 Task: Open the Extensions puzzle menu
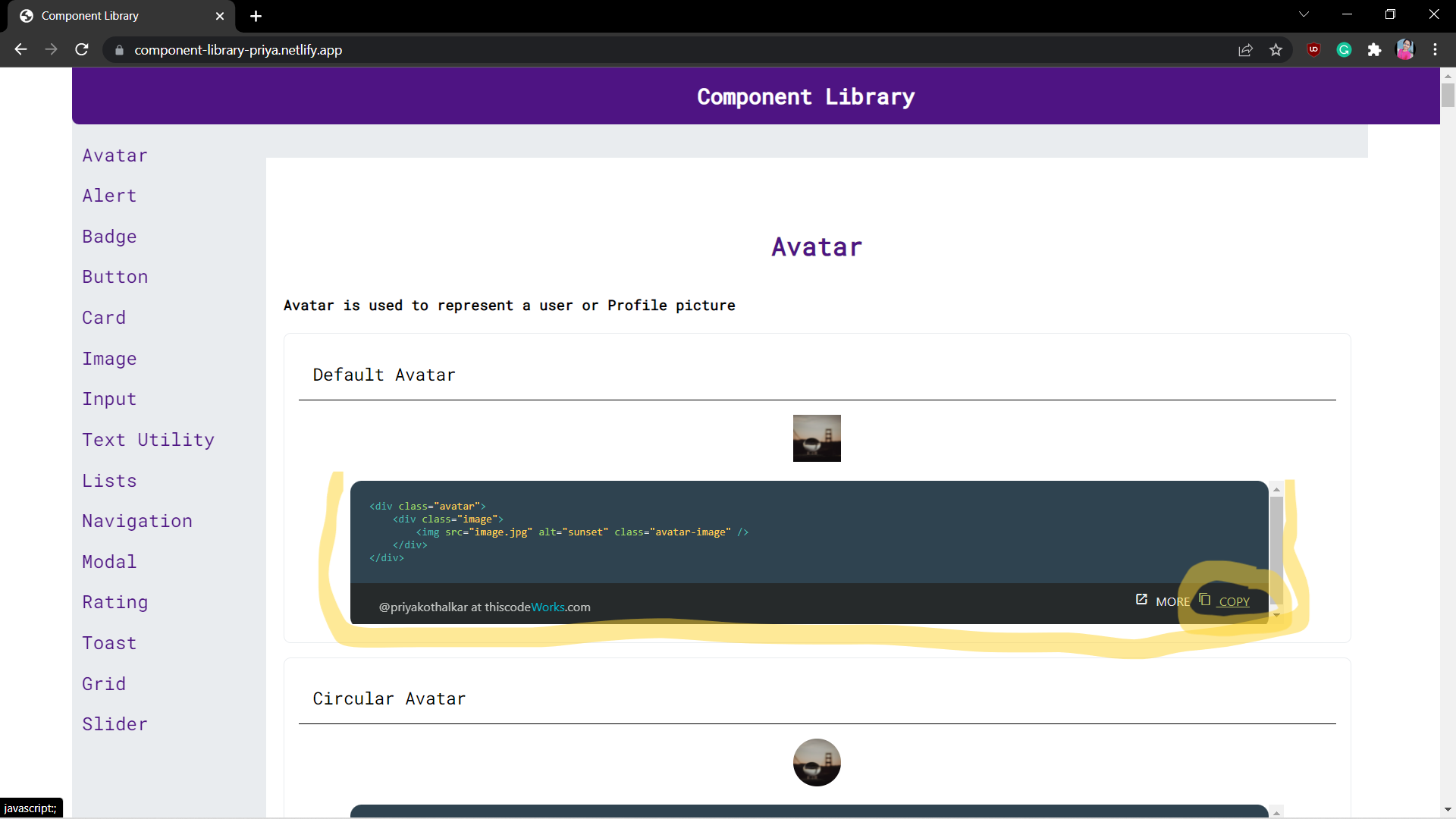coord(1374,50)
